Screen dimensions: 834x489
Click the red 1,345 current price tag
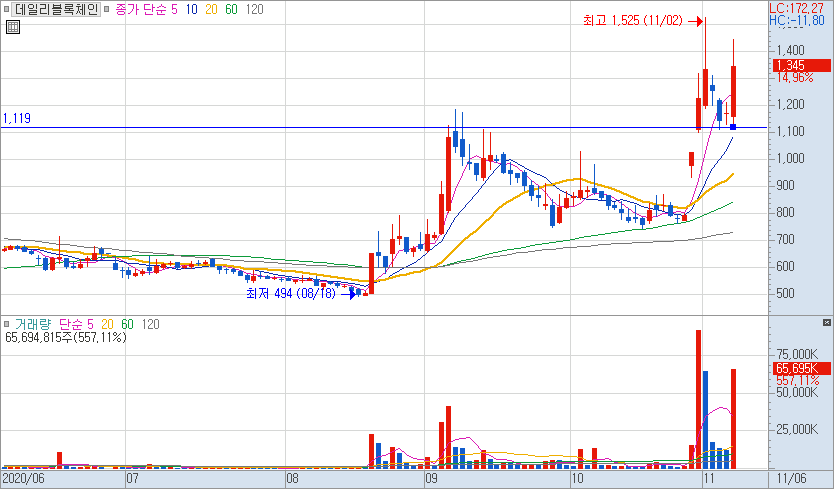point(802,65)
